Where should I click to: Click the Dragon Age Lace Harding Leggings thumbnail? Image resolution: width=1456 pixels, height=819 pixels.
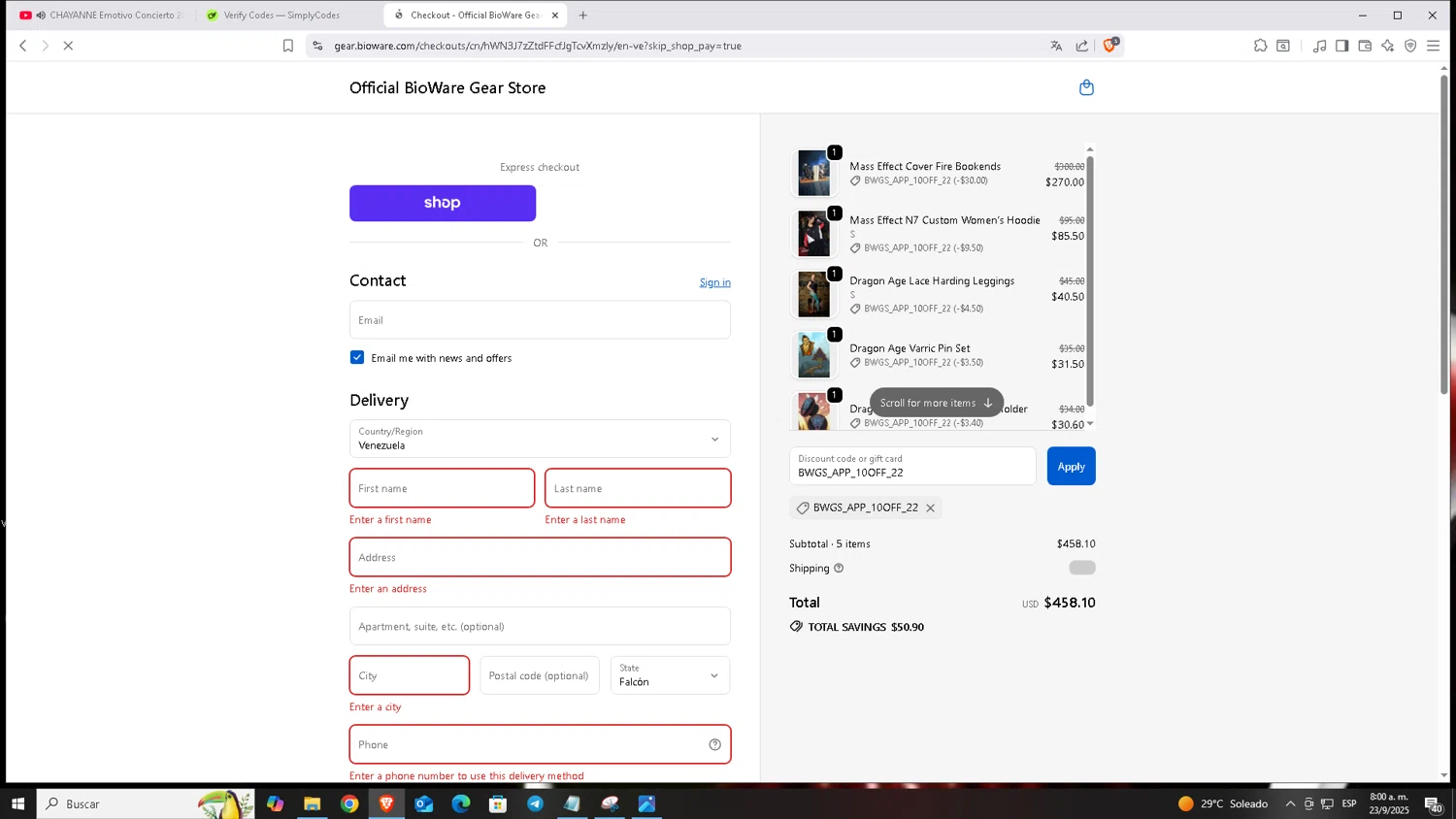click(813, 295)
